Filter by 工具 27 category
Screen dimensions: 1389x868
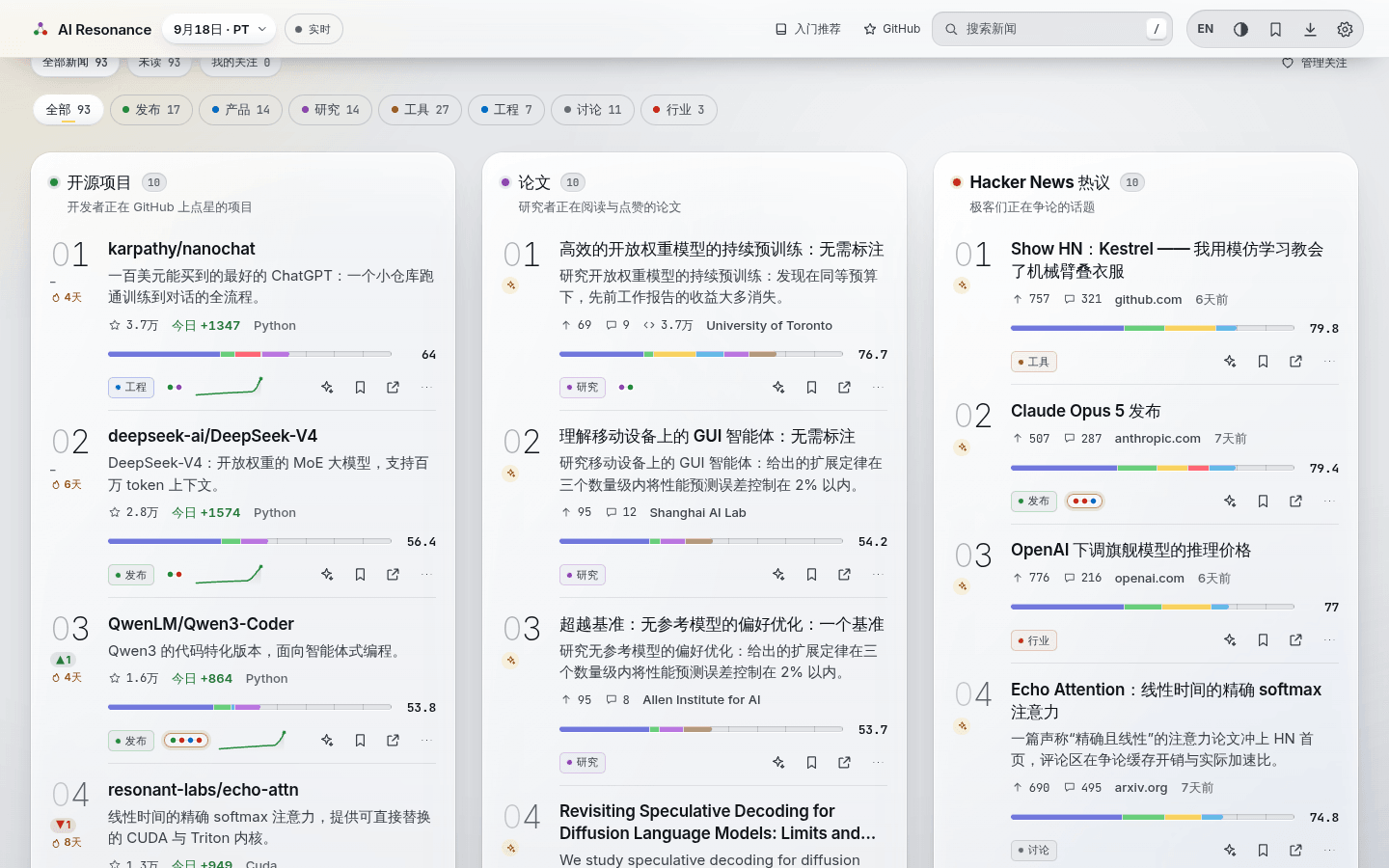421,110
